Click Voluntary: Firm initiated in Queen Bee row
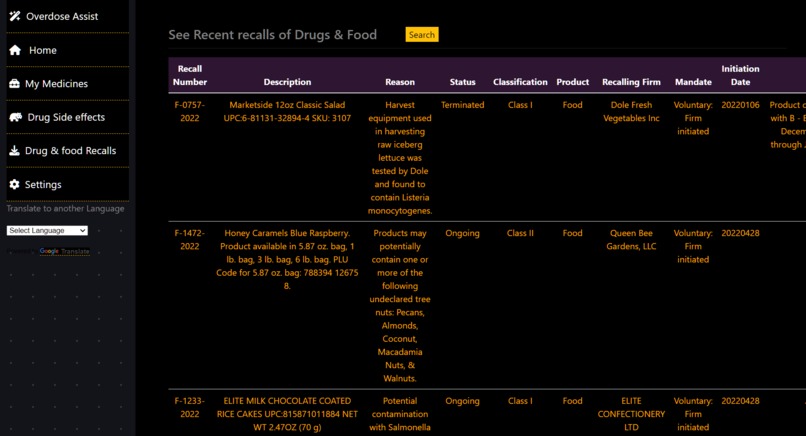The image size is (806, 436). pyautogui.click(x=693, y=246)
